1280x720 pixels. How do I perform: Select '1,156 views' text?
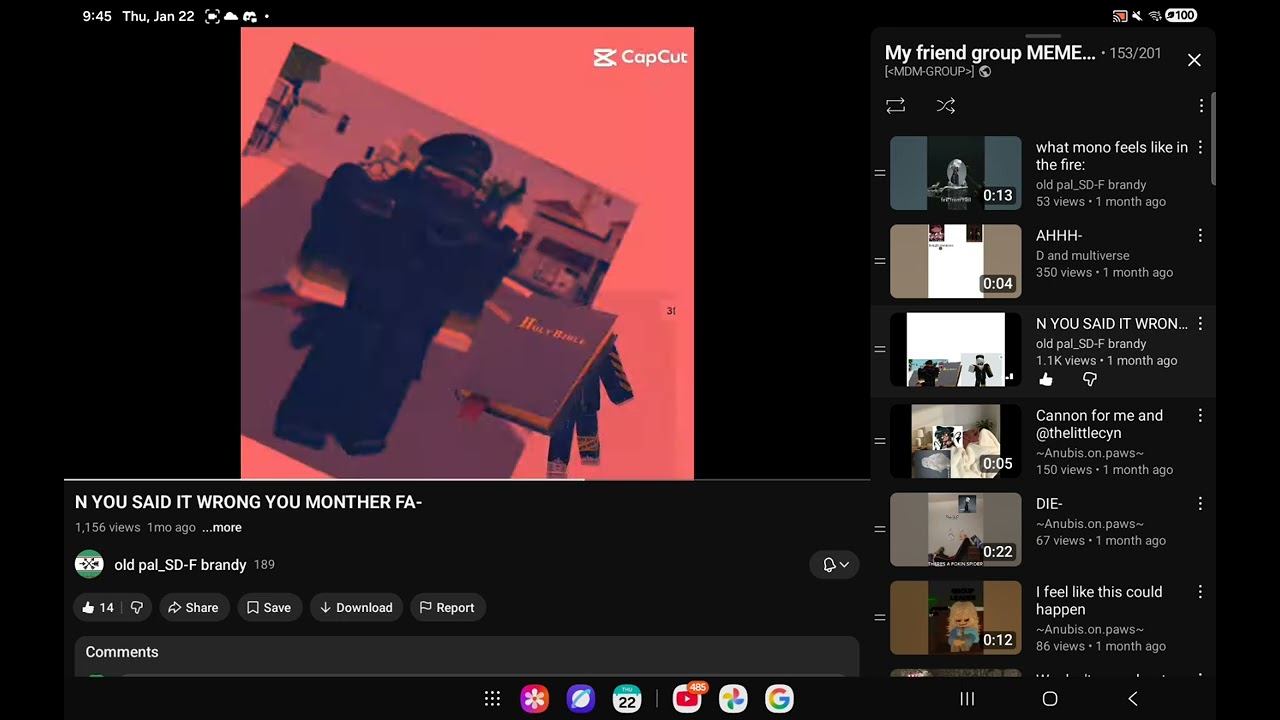tap(108, 528)
